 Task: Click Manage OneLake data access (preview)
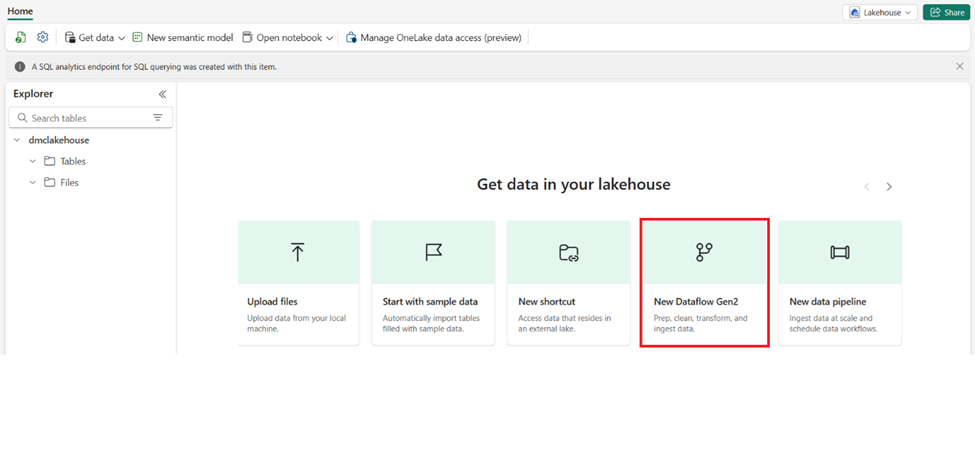click(x=434, y=37)
